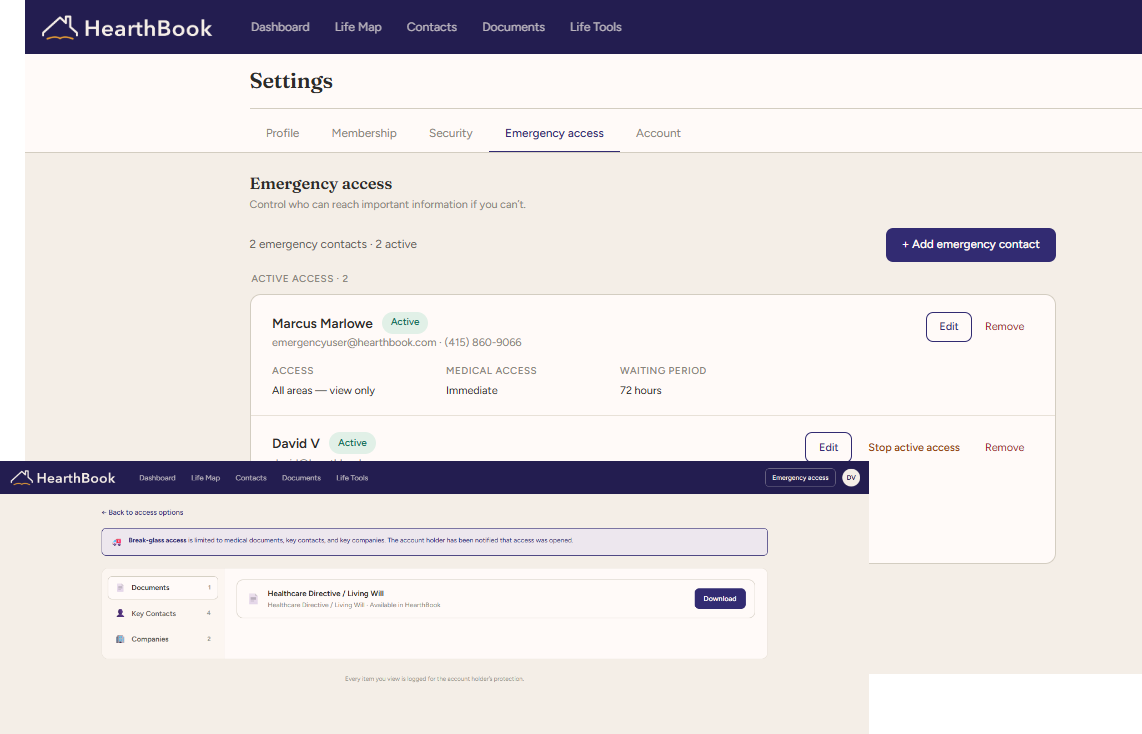Download the Healthcare Directive / Living Will
1142x734 pixels.
coord(720,599)
